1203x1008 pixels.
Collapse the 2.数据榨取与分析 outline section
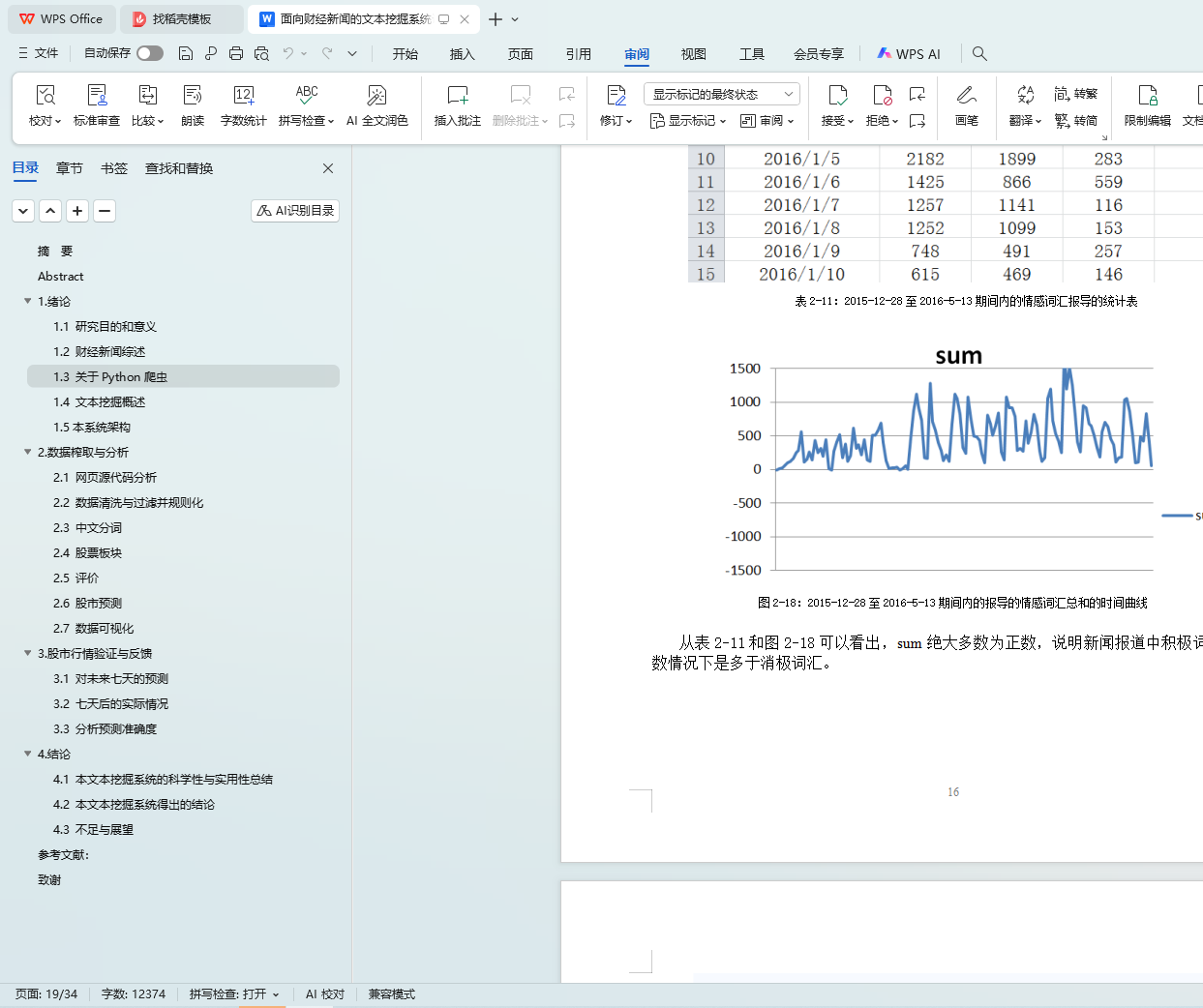point(28,452)
